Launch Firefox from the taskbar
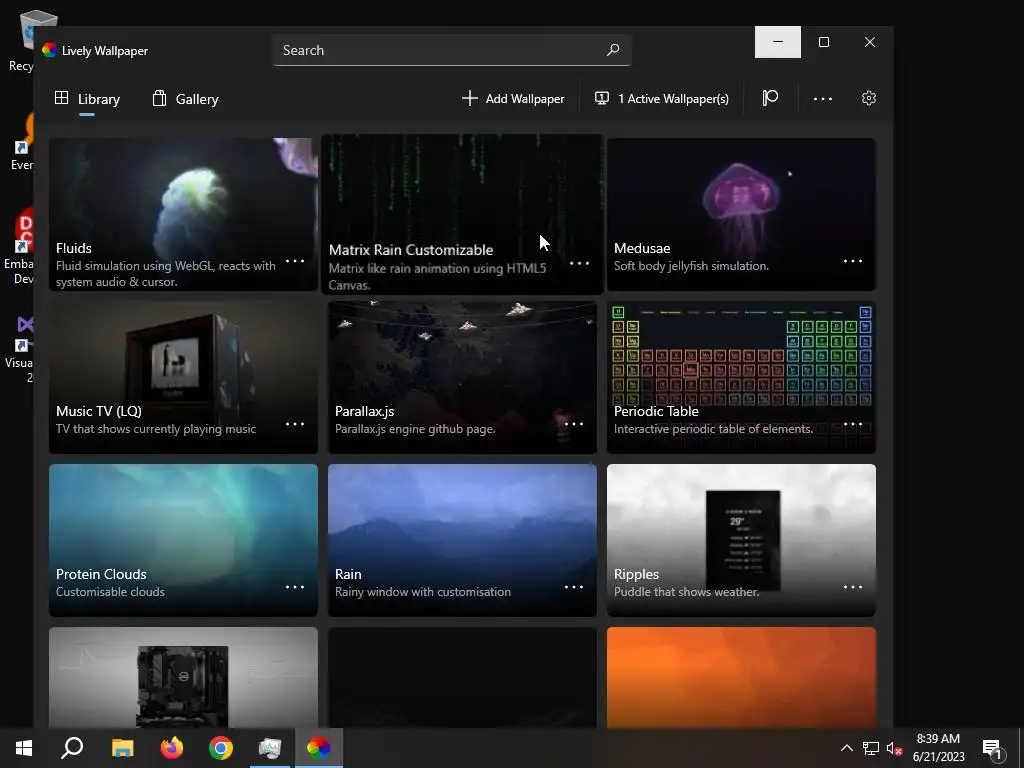1024x768 pixels. [x=172, y=748]
